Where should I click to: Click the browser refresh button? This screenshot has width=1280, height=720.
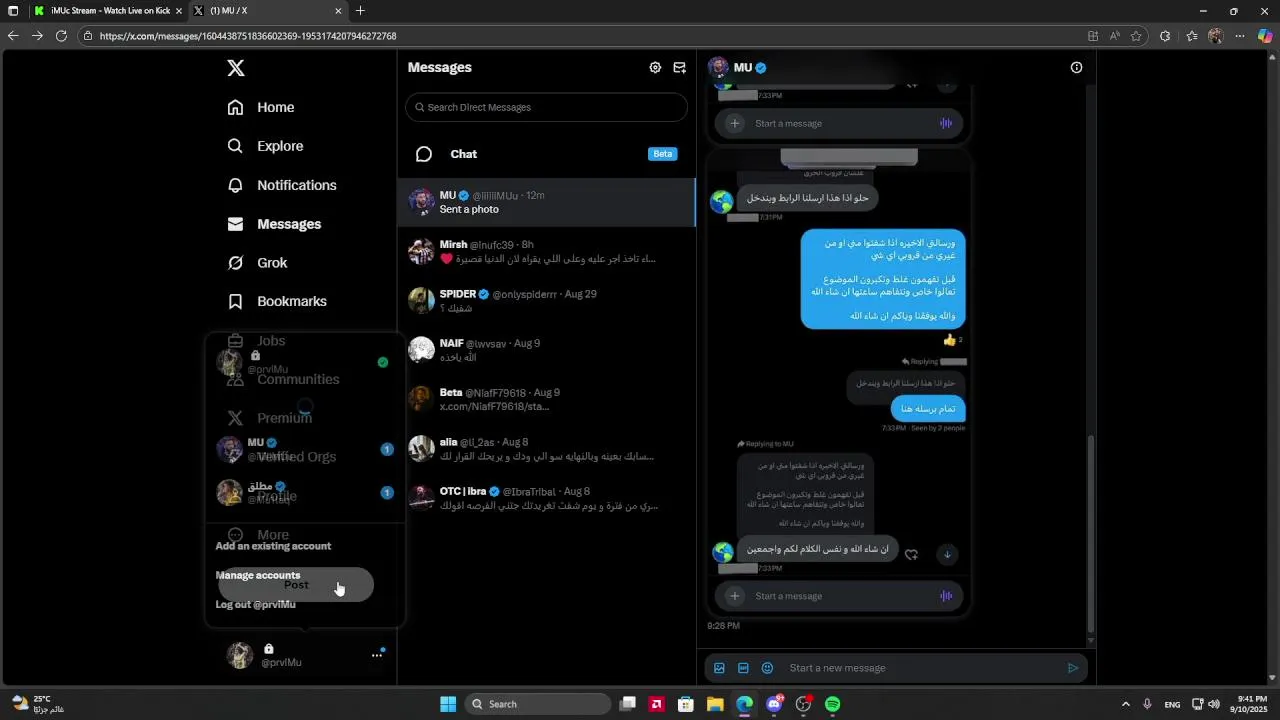(61, 36)
